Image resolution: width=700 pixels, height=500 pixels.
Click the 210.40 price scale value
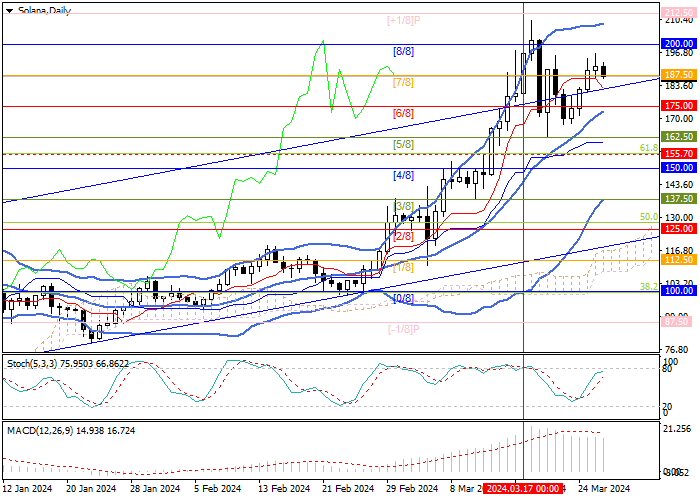[x=679, y=21]
